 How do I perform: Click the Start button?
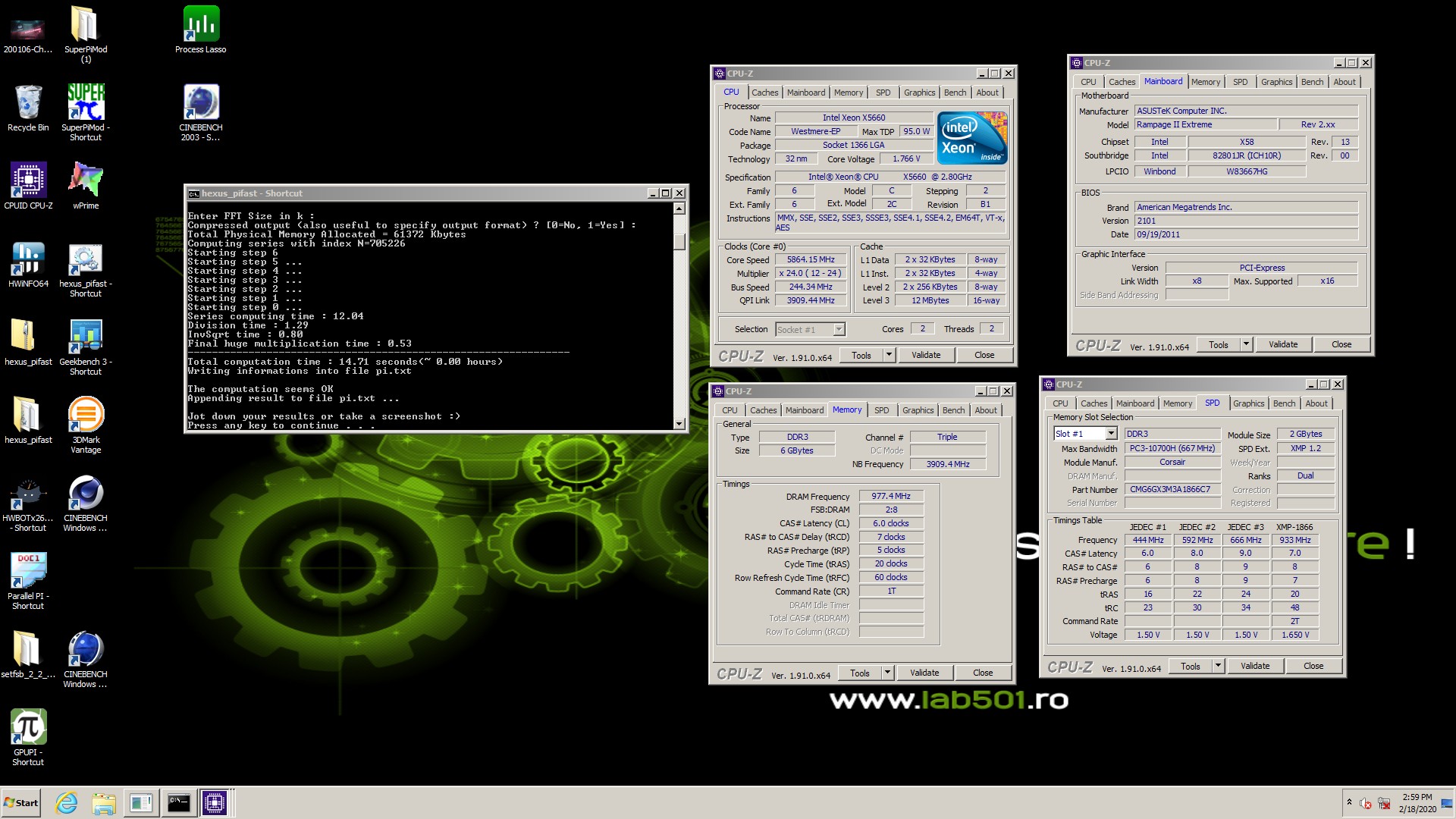click(21, 803)
